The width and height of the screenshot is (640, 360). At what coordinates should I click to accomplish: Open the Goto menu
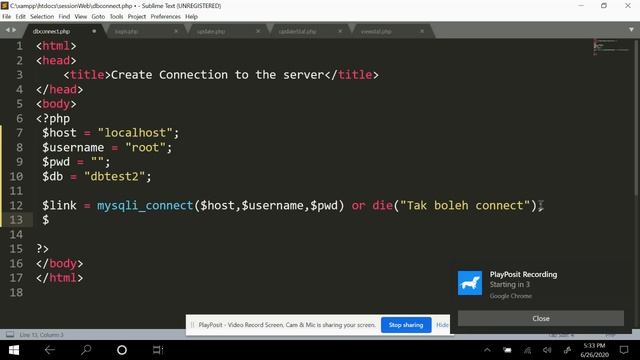tap(98, 17)
